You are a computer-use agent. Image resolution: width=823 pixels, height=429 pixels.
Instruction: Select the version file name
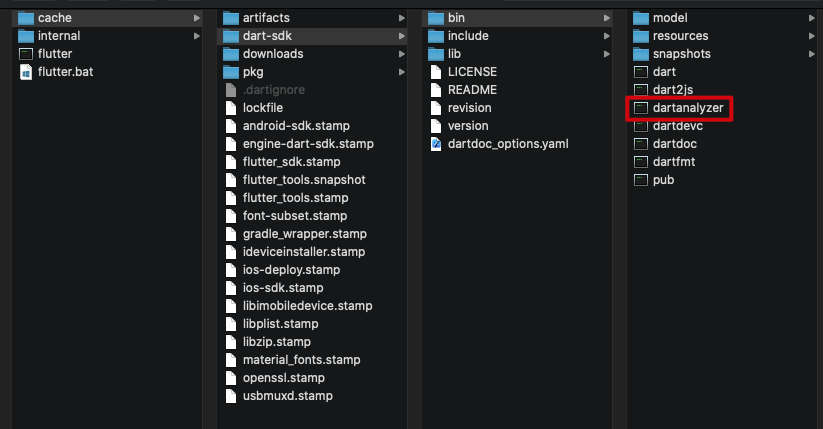pyautogui.click(x=468, y=126)
